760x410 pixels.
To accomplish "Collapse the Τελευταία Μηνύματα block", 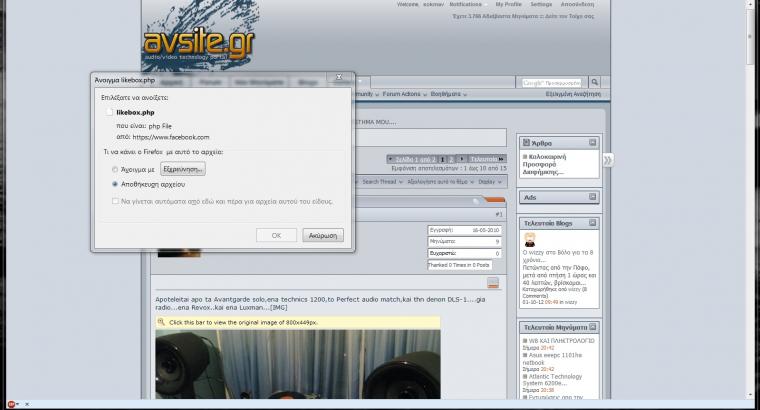I will (592, 327).
